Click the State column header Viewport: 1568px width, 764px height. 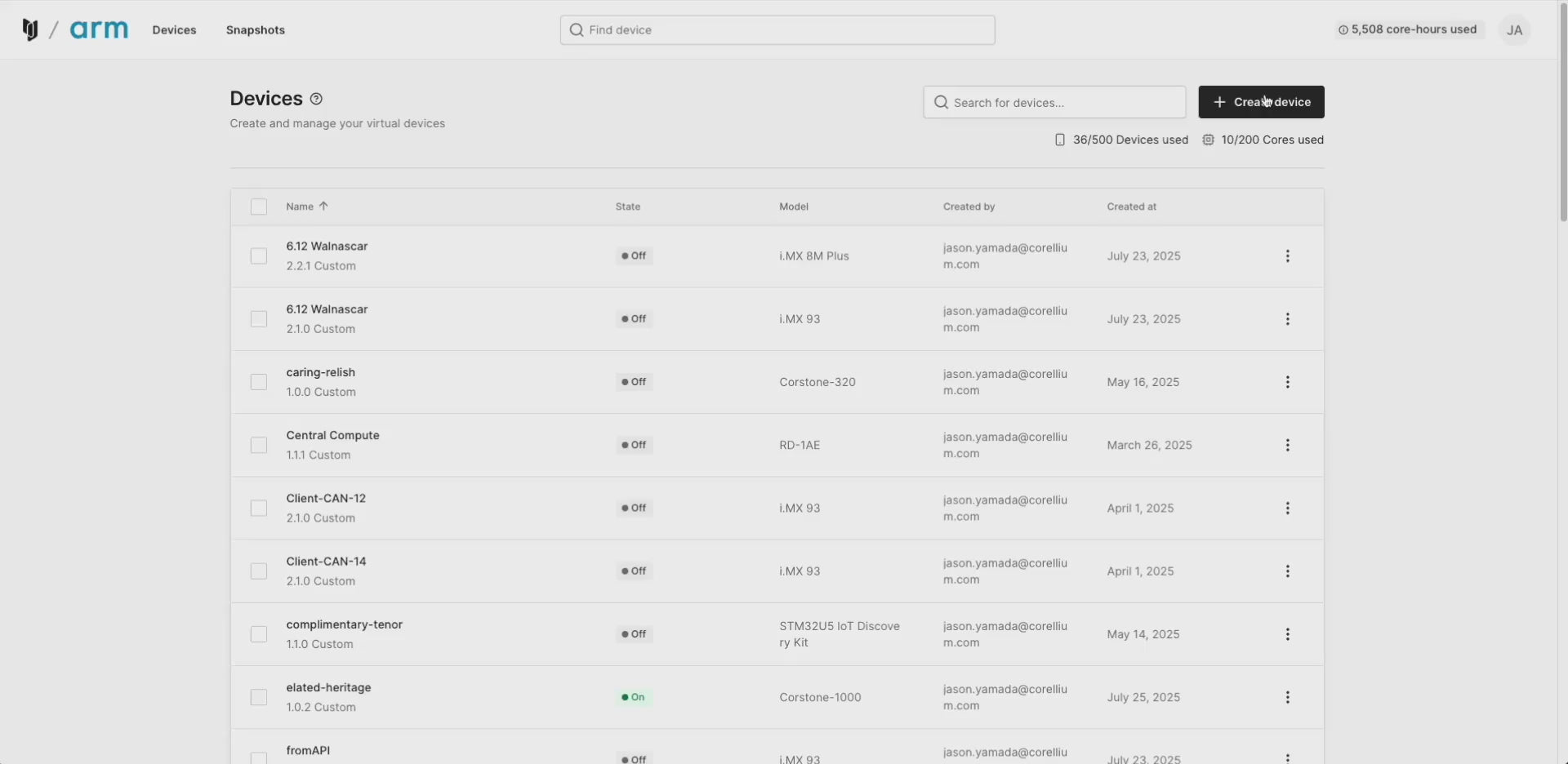pyautogui.click(x=627, y=207)
